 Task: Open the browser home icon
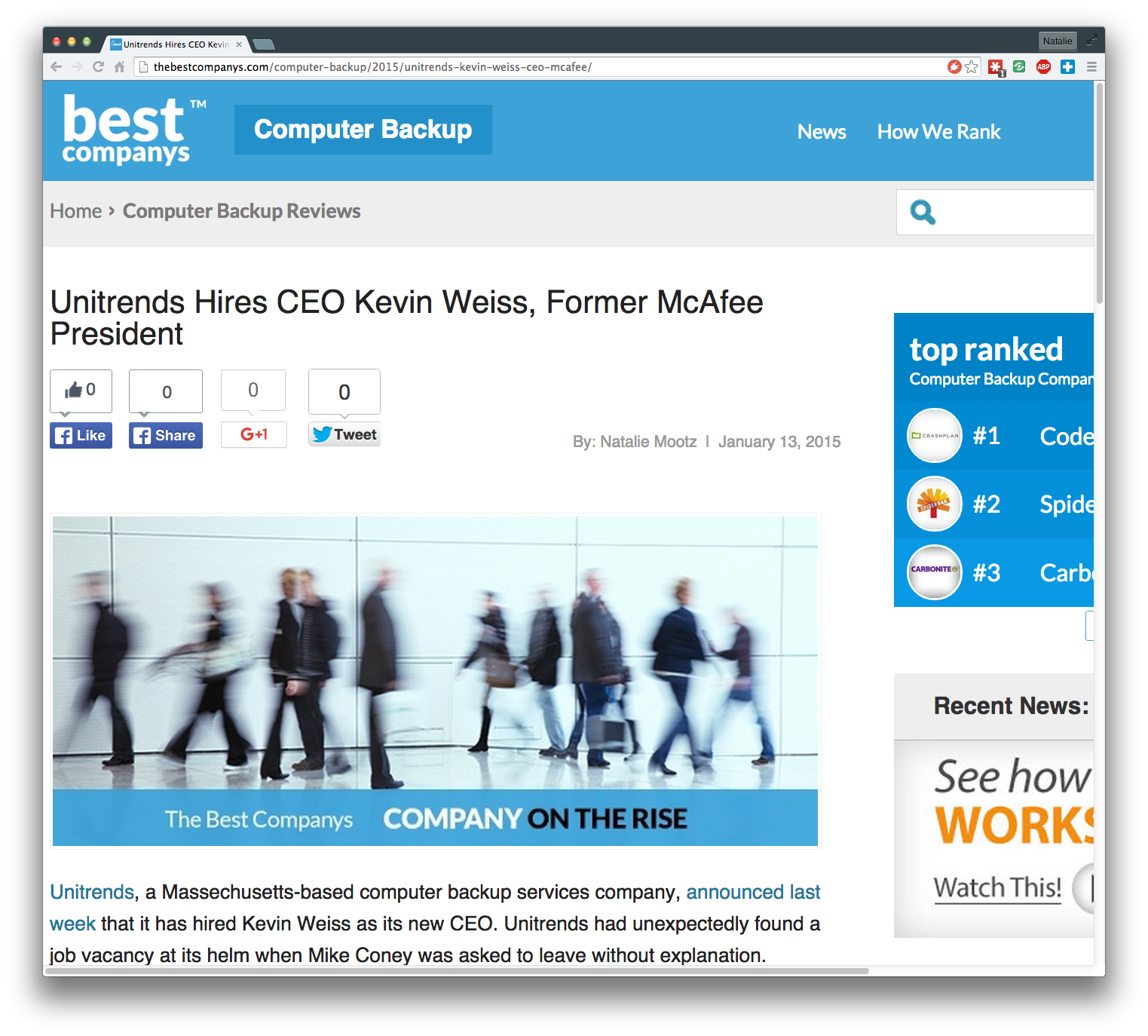[119, 66]
